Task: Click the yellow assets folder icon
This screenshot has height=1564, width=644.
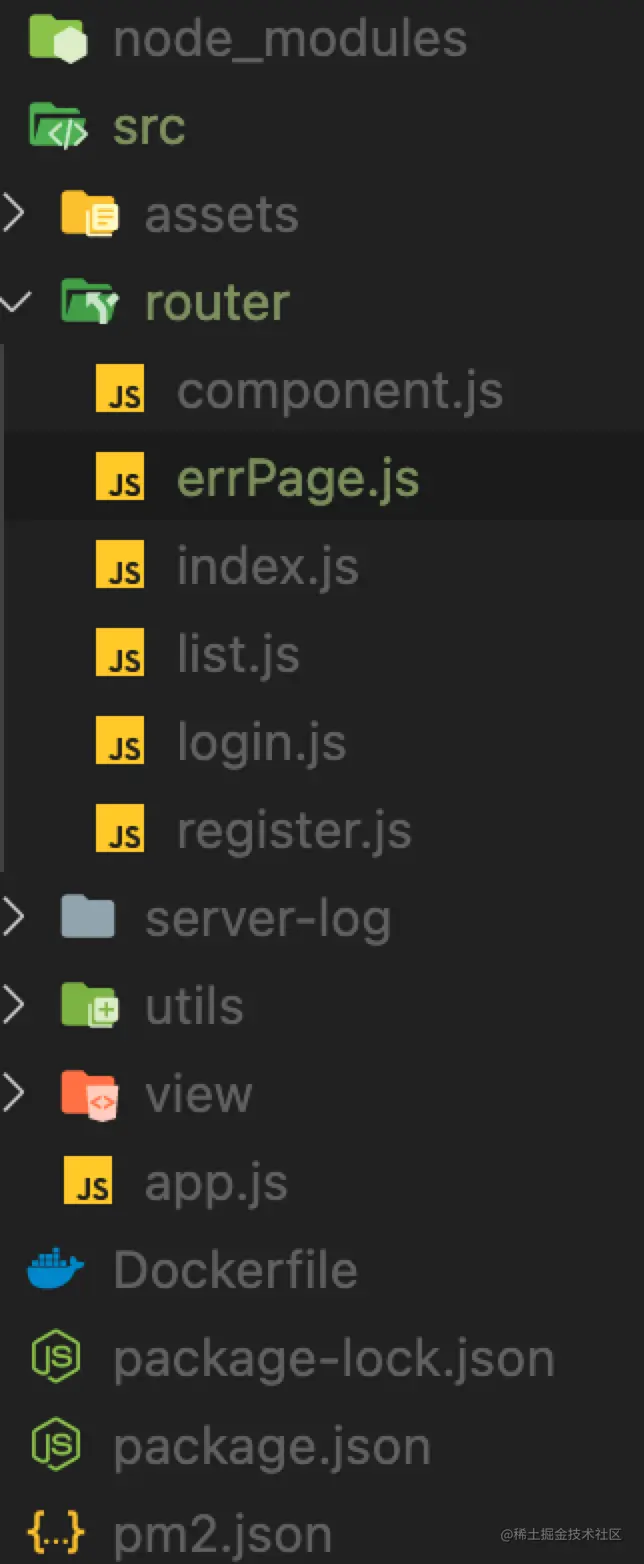Action: (89, 213)
